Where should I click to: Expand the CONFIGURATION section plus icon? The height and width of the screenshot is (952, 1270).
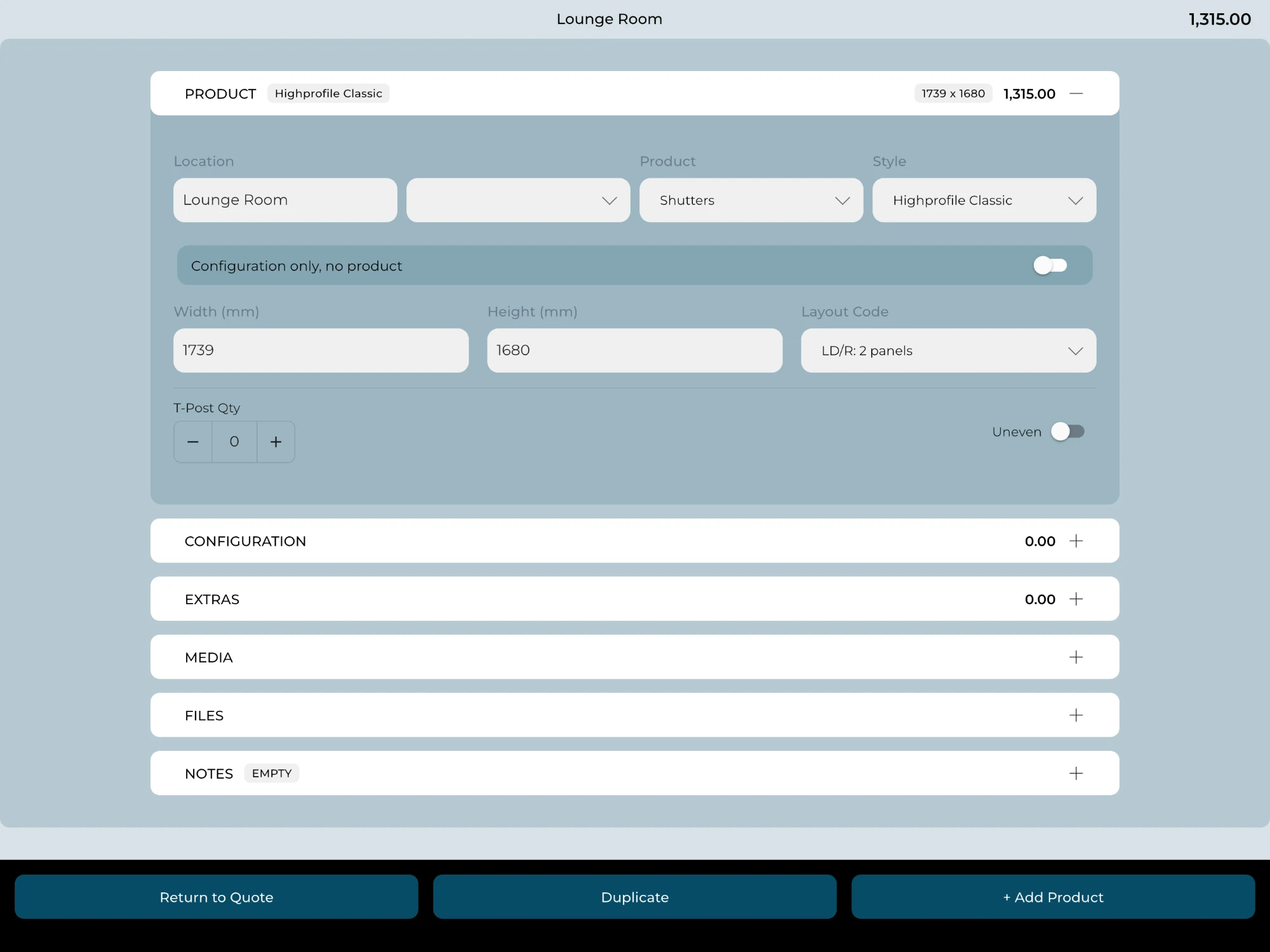point(1076,541)
